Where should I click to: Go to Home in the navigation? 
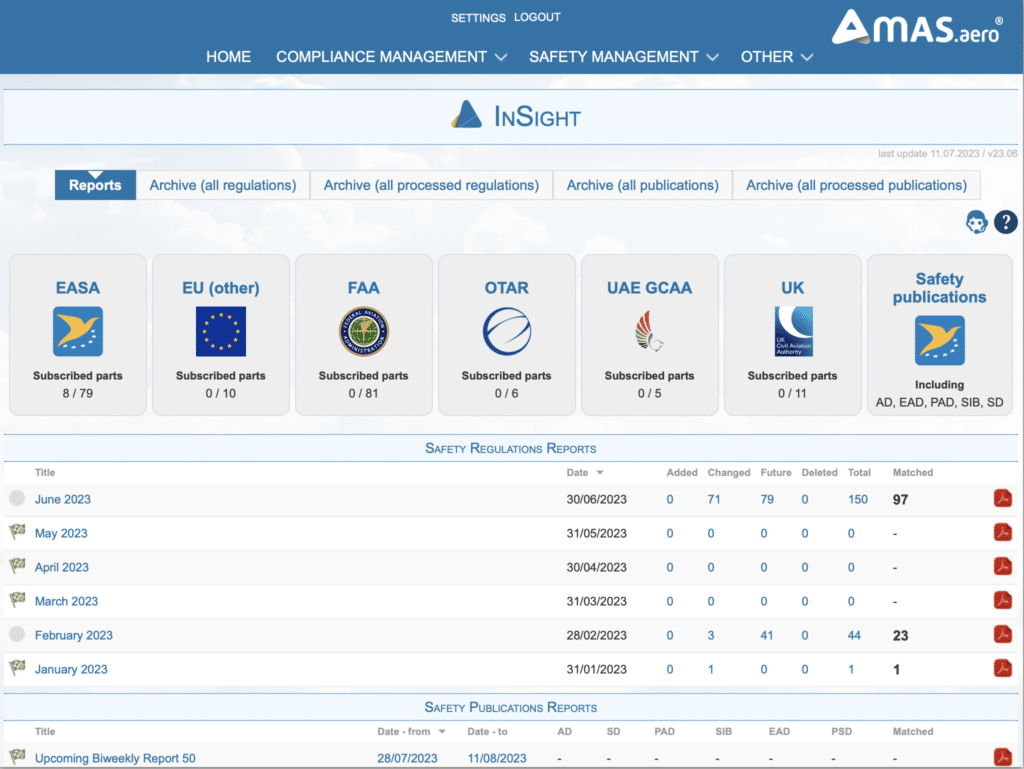(229, 57)
